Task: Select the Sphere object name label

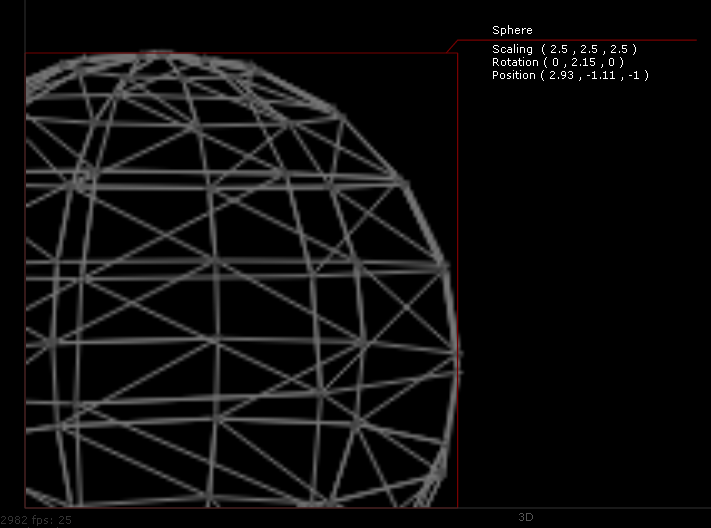Action: pyautogui.click(x=512, y=30)
